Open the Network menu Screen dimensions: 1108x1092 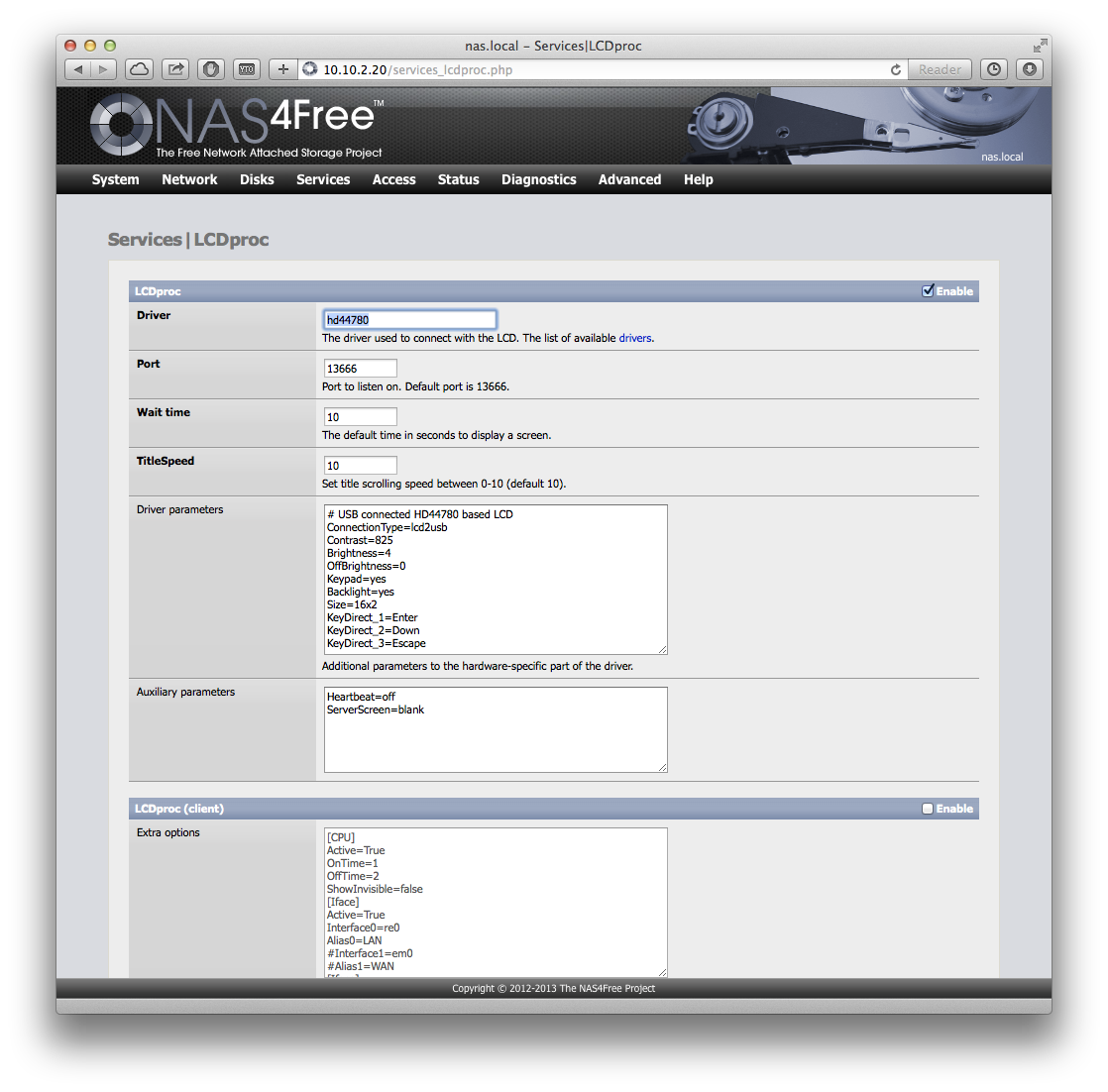pyautogui.click(x=189, y=179)
